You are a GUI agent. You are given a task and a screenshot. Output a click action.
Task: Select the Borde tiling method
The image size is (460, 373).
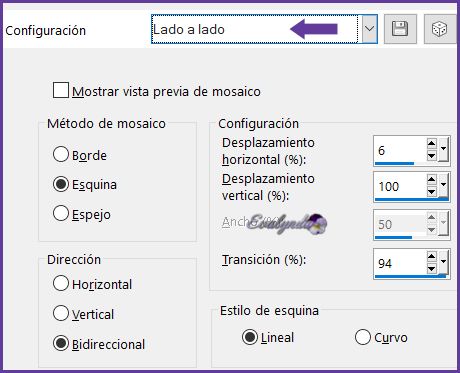pos(61,155)
